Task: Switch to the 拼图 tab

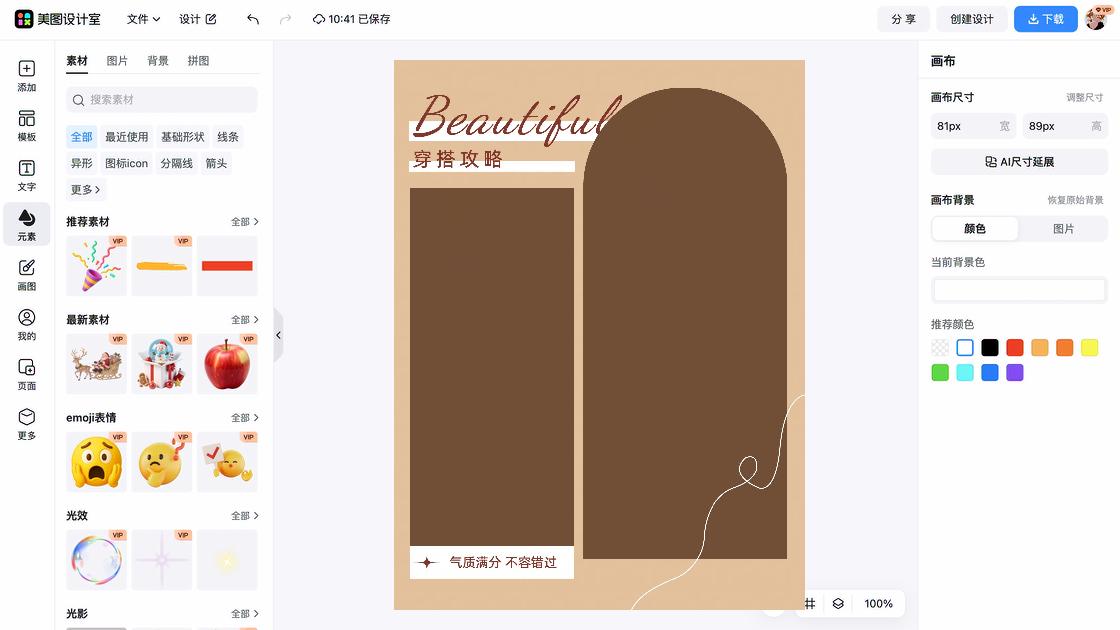Action: [198, 61]
